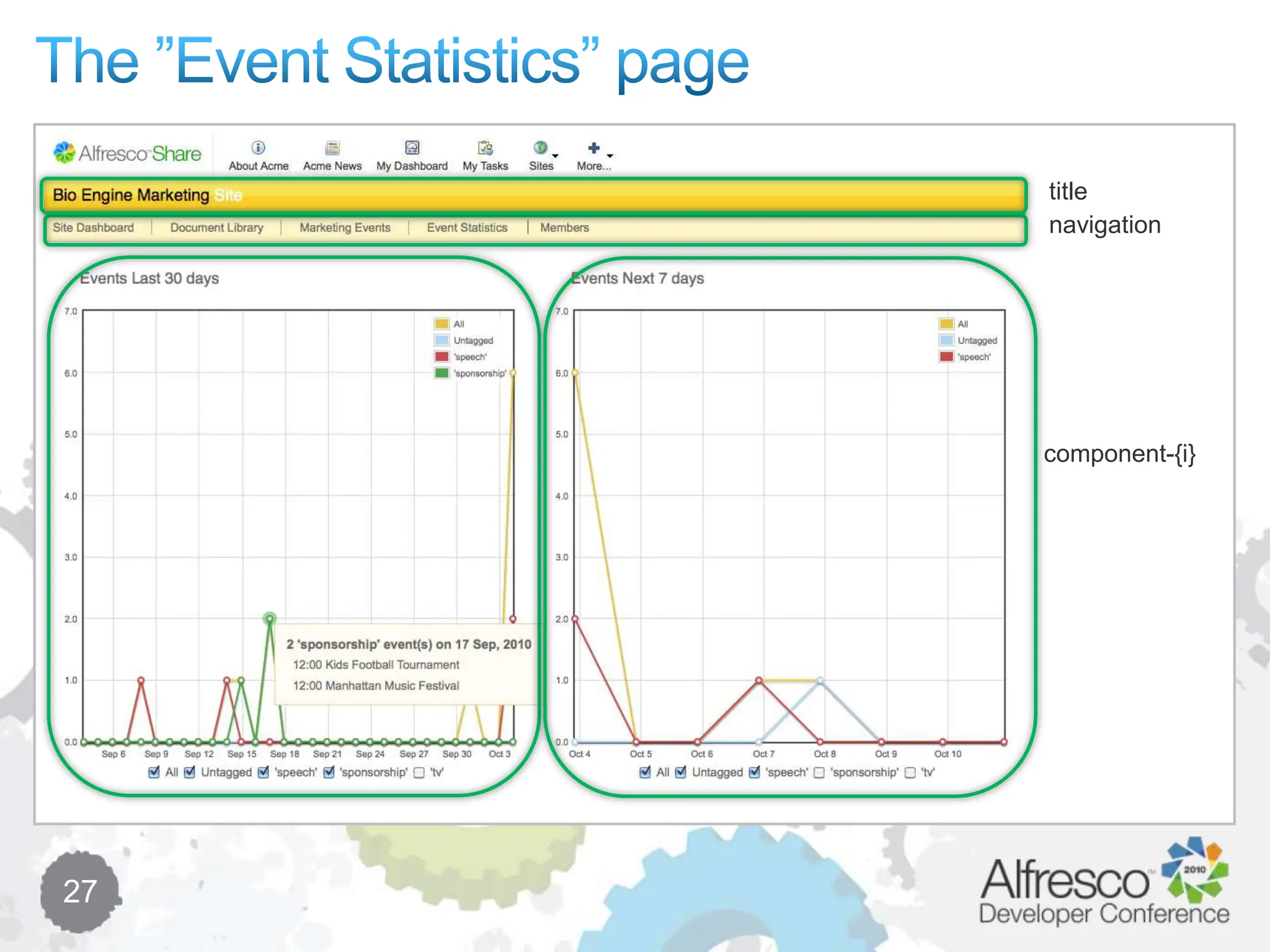Screen dimensions: 1270x952
Task: Click the More plus icon
Action: coord(593,148)
